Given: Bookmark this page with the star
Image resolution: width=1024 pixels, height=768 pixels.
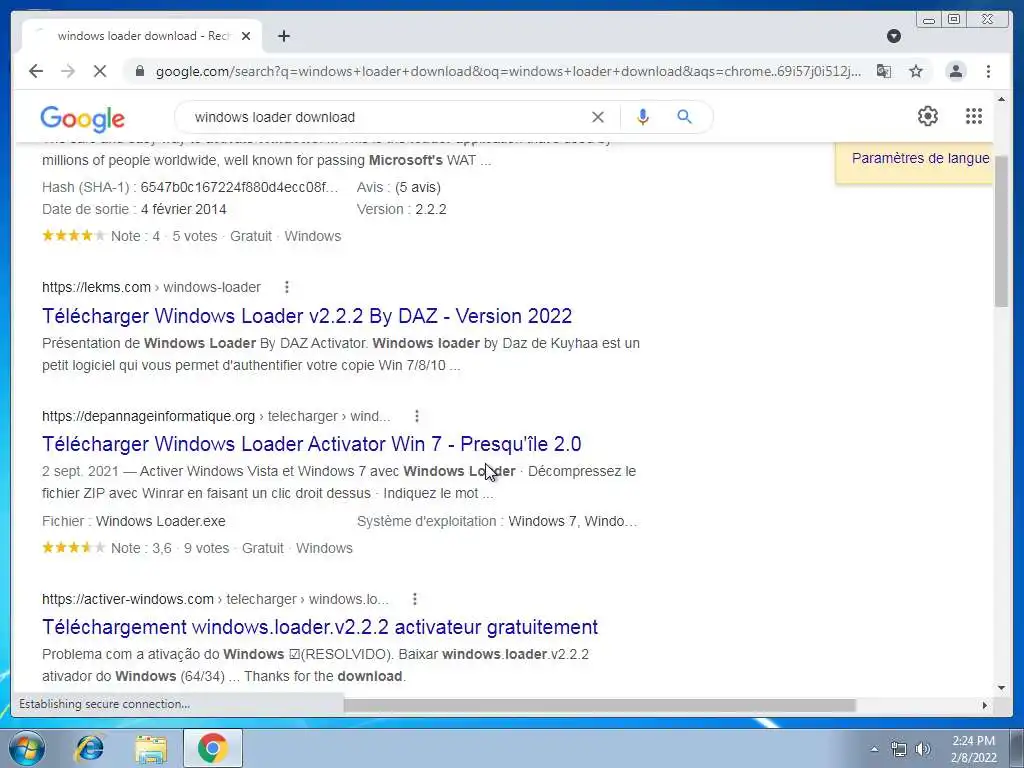Looking at the screenshot, I should click(916, 71).
